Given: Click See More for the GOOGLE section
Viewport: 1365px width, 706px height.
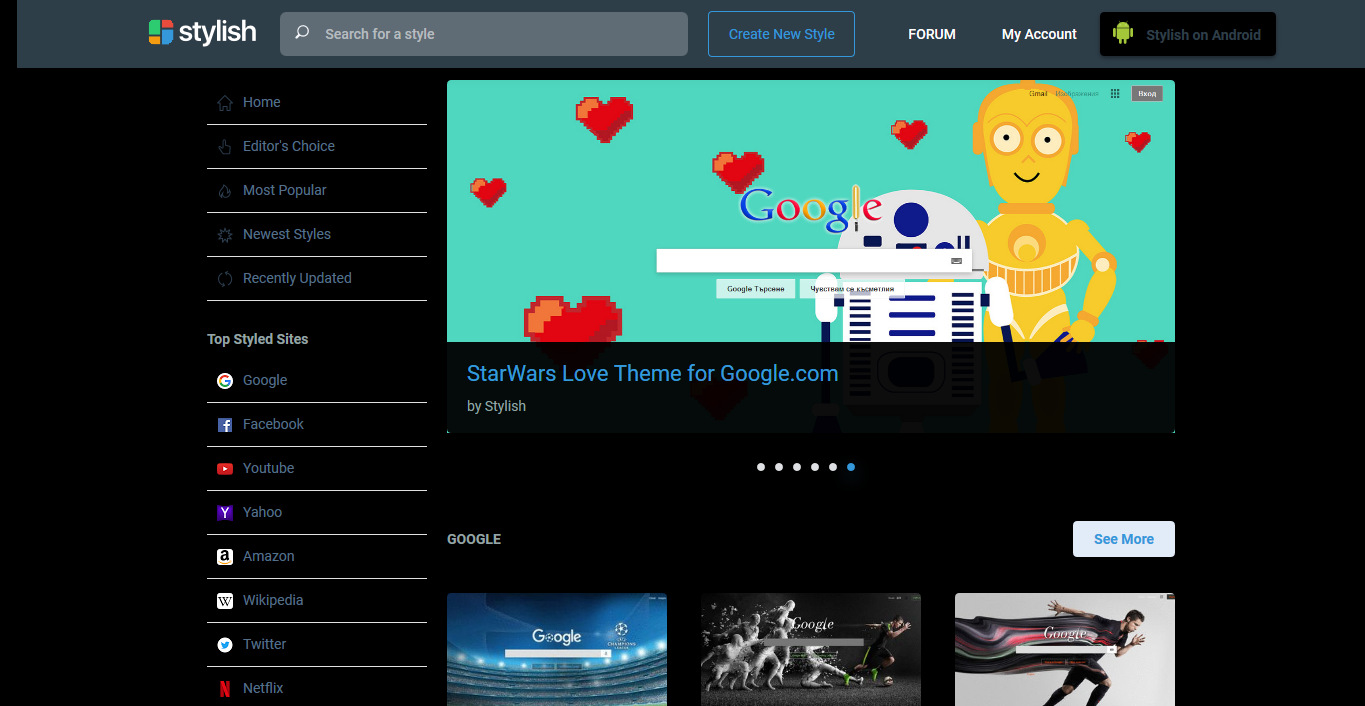Looking at the screenshot, I should pyautogui.click(x=1123, y=539).
